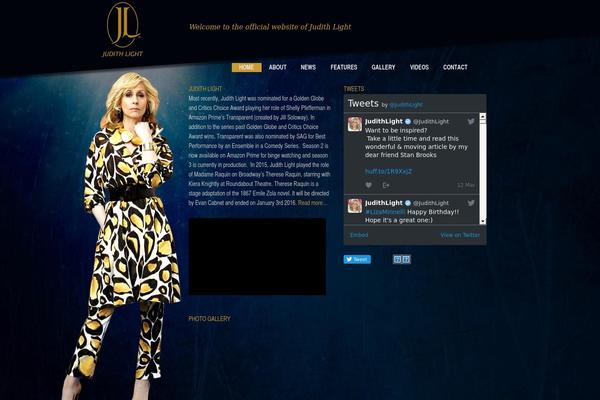Select FEATURES in the navigation bar

pos(344,67)
